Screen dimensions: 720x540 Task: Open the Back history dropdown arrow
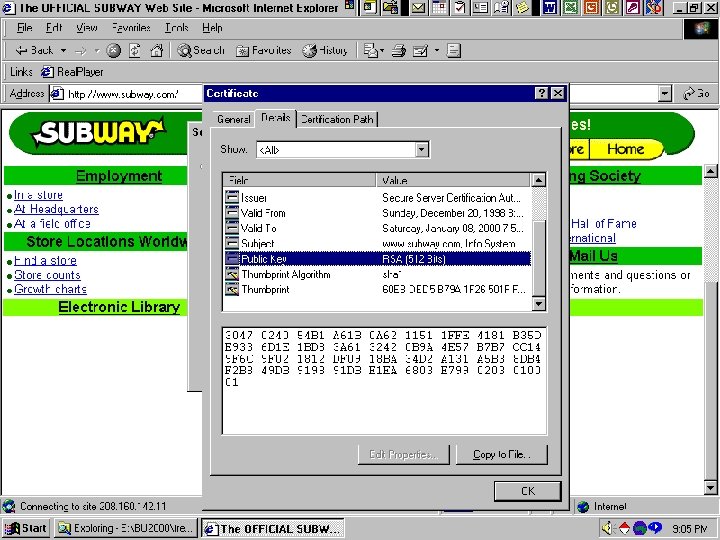pyautogui.click(x=63, y=51)
